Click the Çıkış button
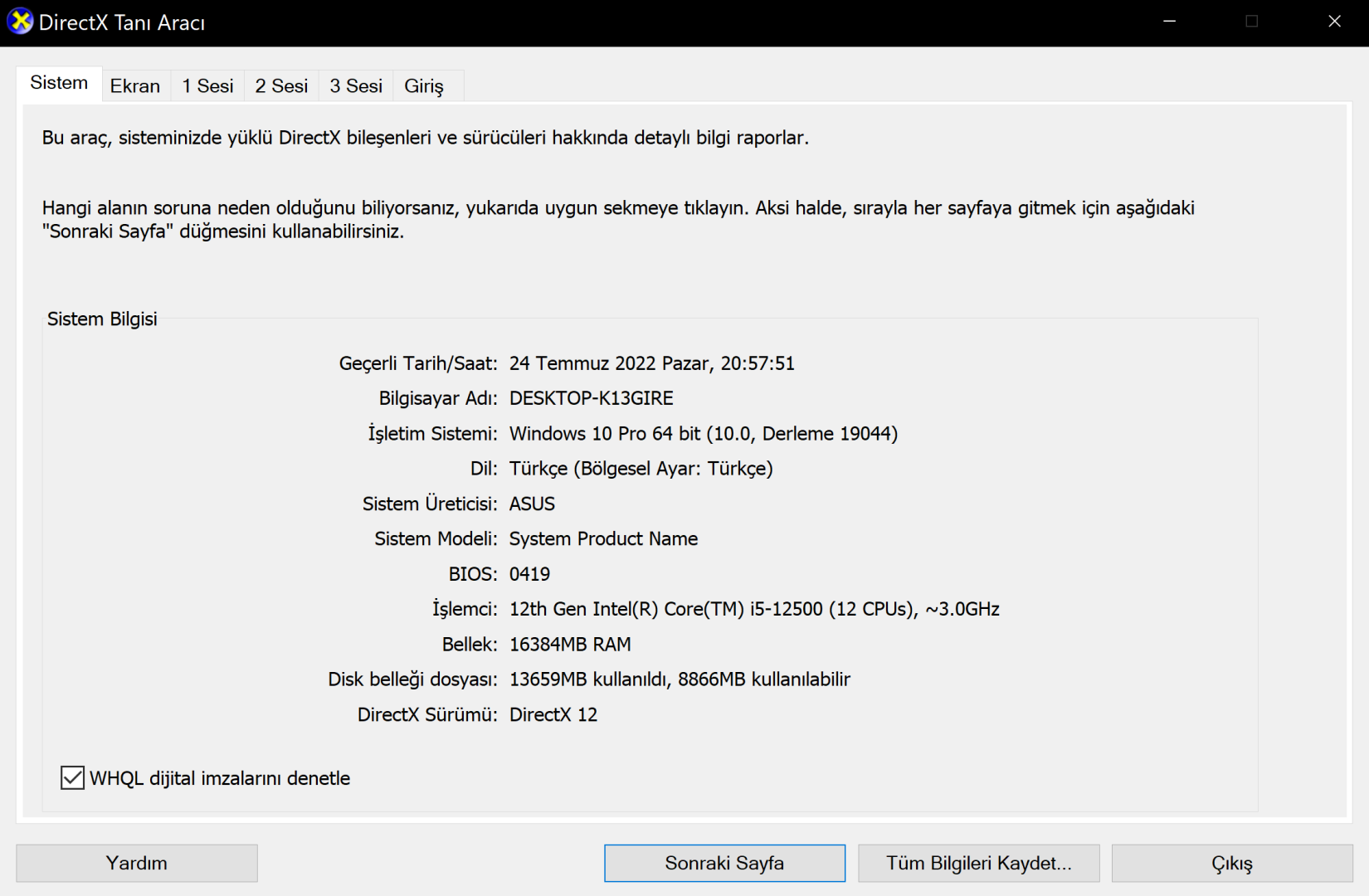This screenshot has width=1369, height=896. 1232,864
